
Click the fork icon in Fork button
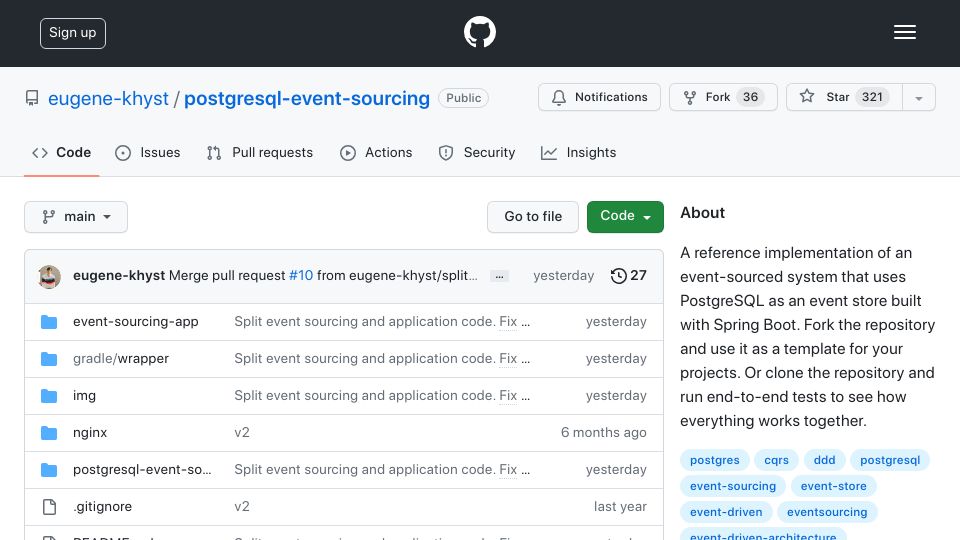(690, 97)
